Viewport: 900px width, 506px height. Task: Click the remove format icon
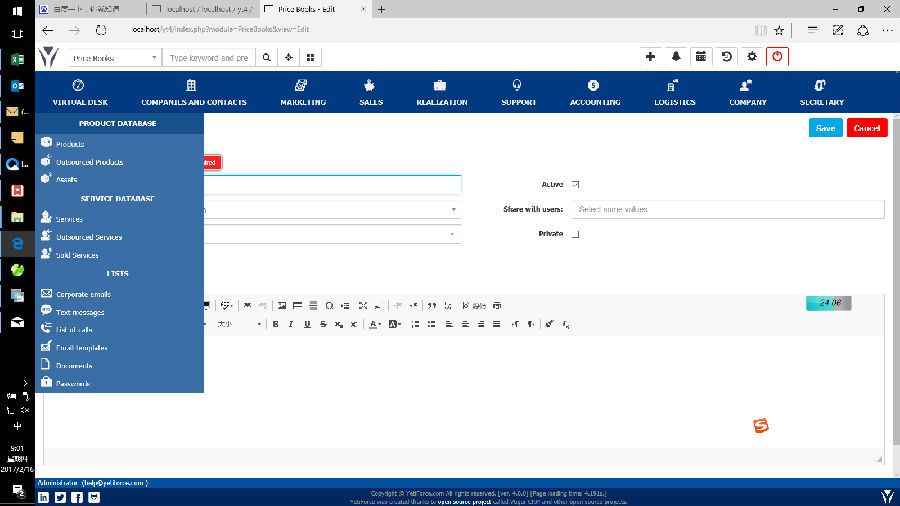tap(565, 324)
